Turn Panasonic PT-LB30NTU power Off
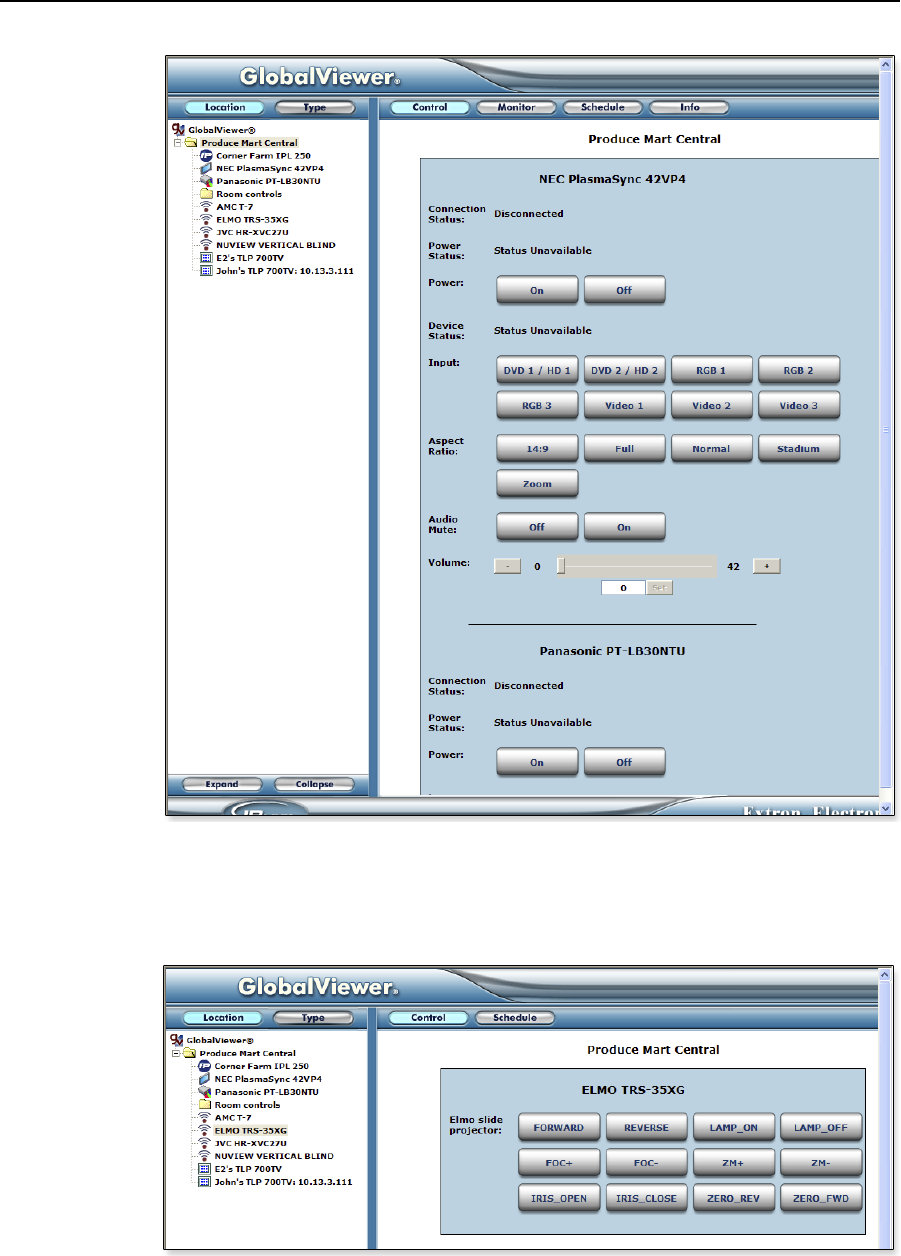 (x=624, y=762)
